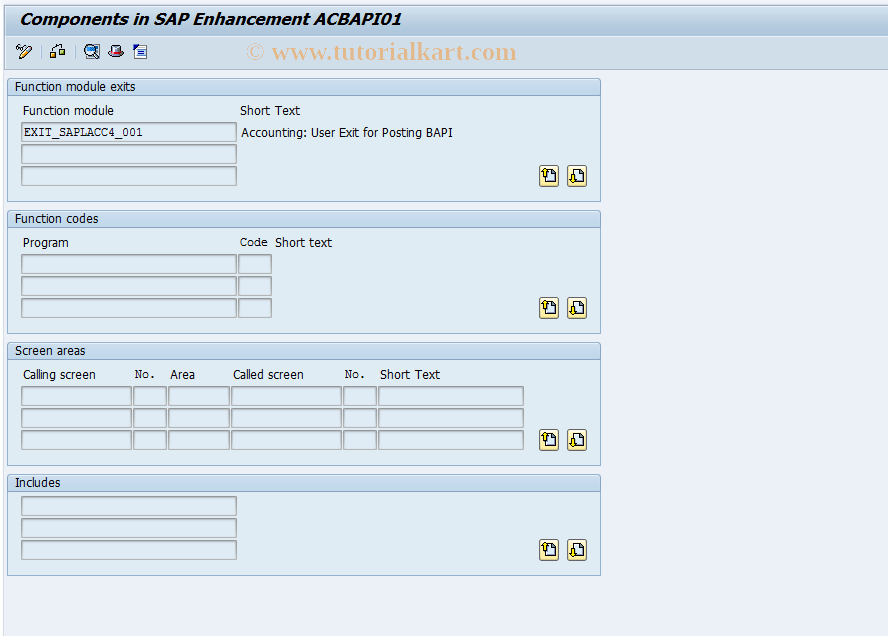
Task: Click the print icon in the toolbar
Action: coord(115,51)
